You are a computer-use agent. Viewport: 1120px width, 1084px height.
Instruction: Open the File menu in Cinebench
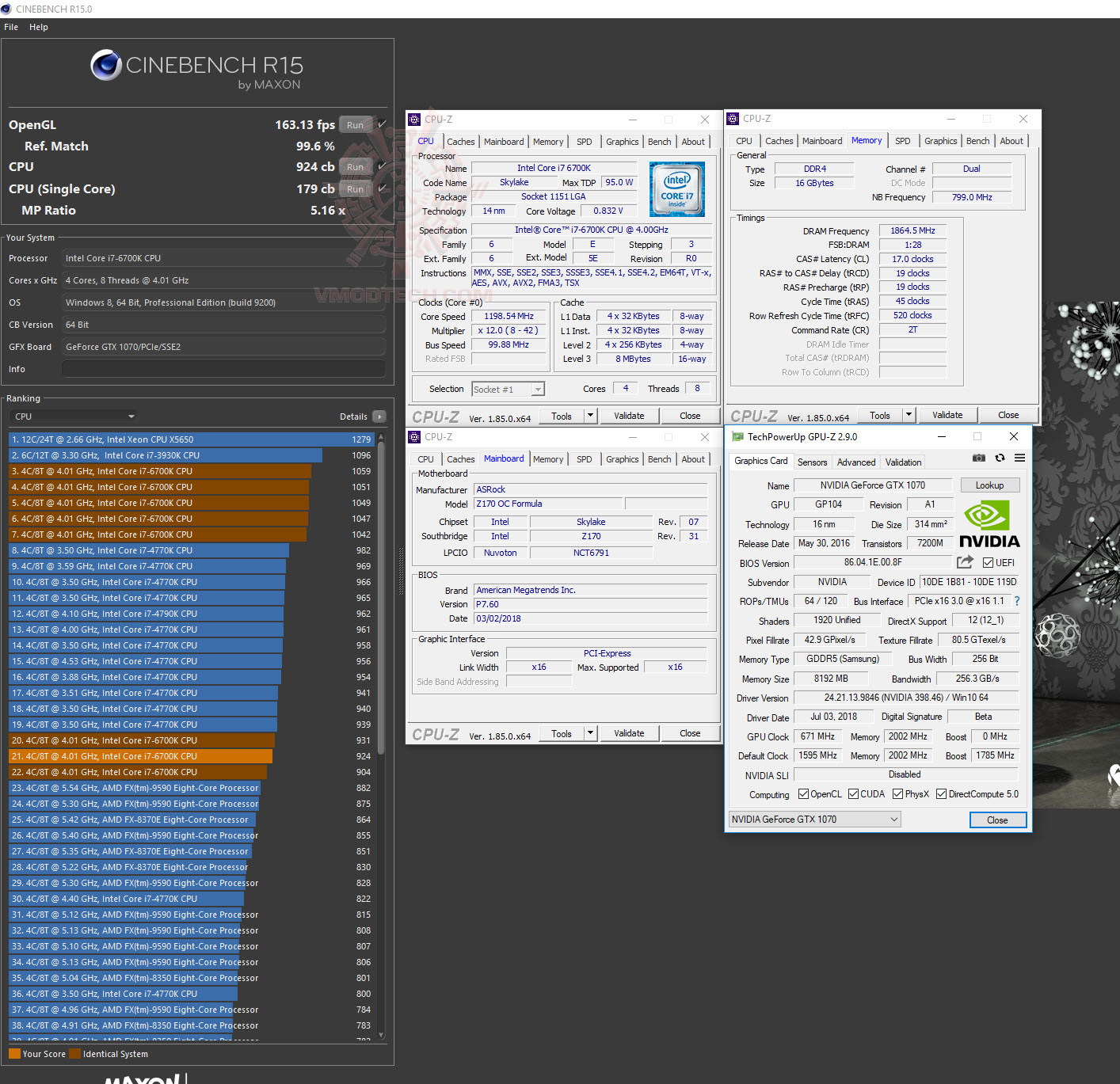coord(11,27)
